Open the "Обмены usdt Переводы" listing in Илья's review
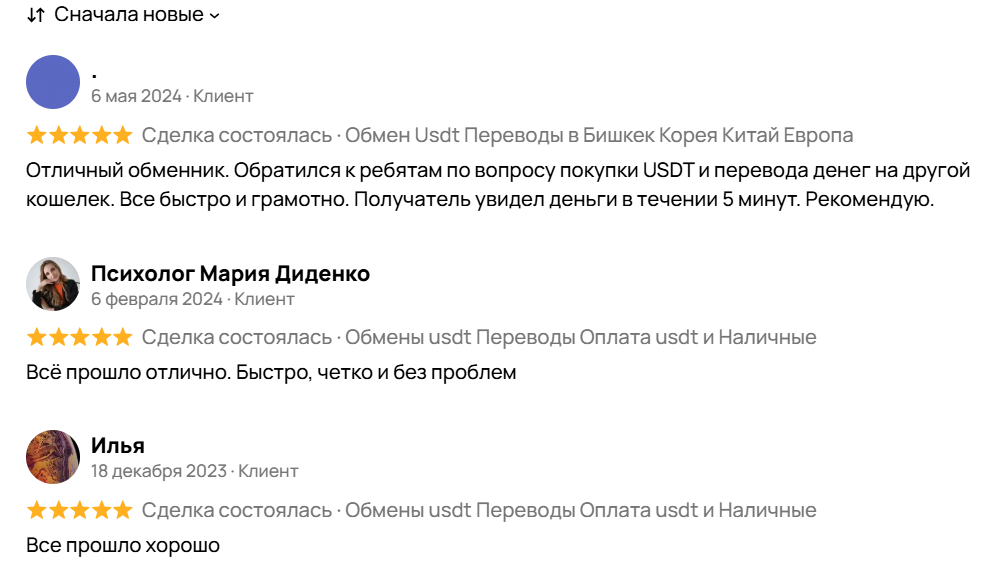The image size is (999, 582). 580,510
